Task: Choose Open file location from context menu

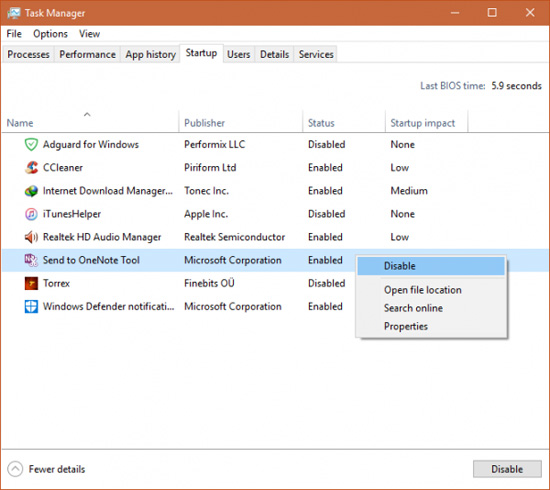Action: click(423, 290)
